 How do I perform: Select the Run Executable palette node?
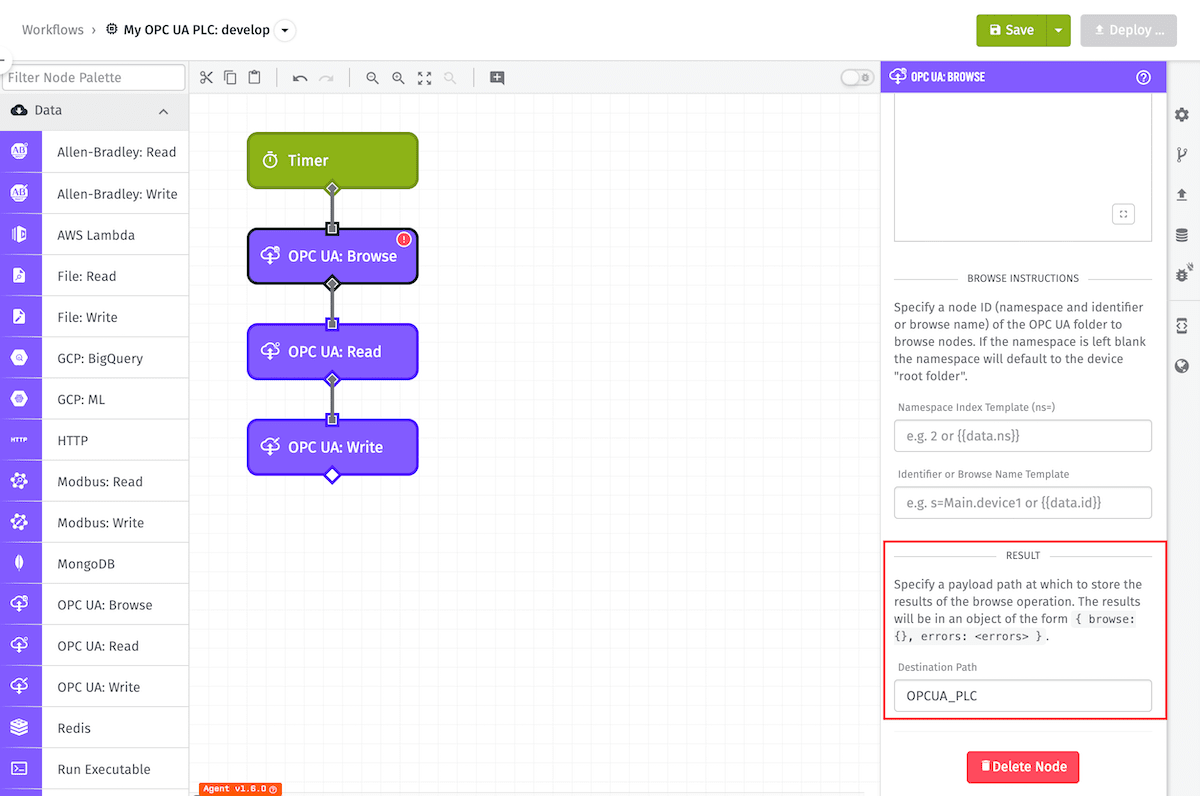pos(94,769)
